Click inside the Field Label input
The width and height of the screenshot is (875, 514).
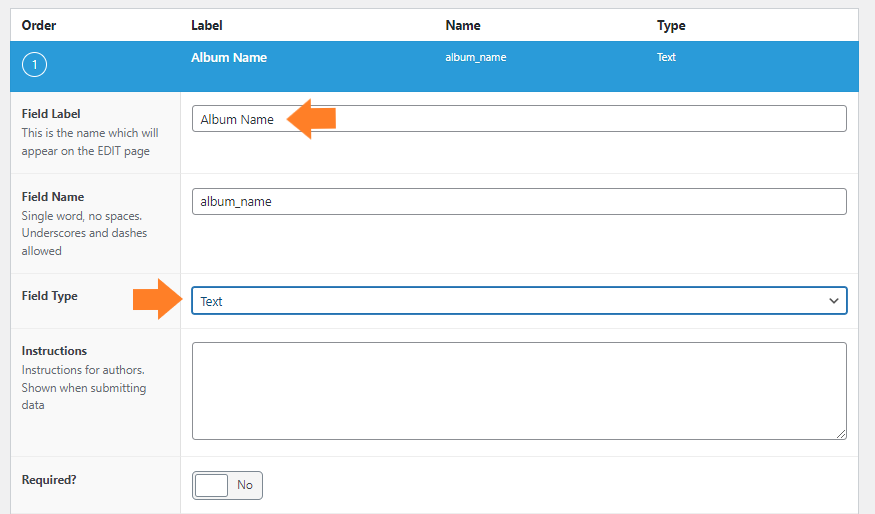(519, 119)
